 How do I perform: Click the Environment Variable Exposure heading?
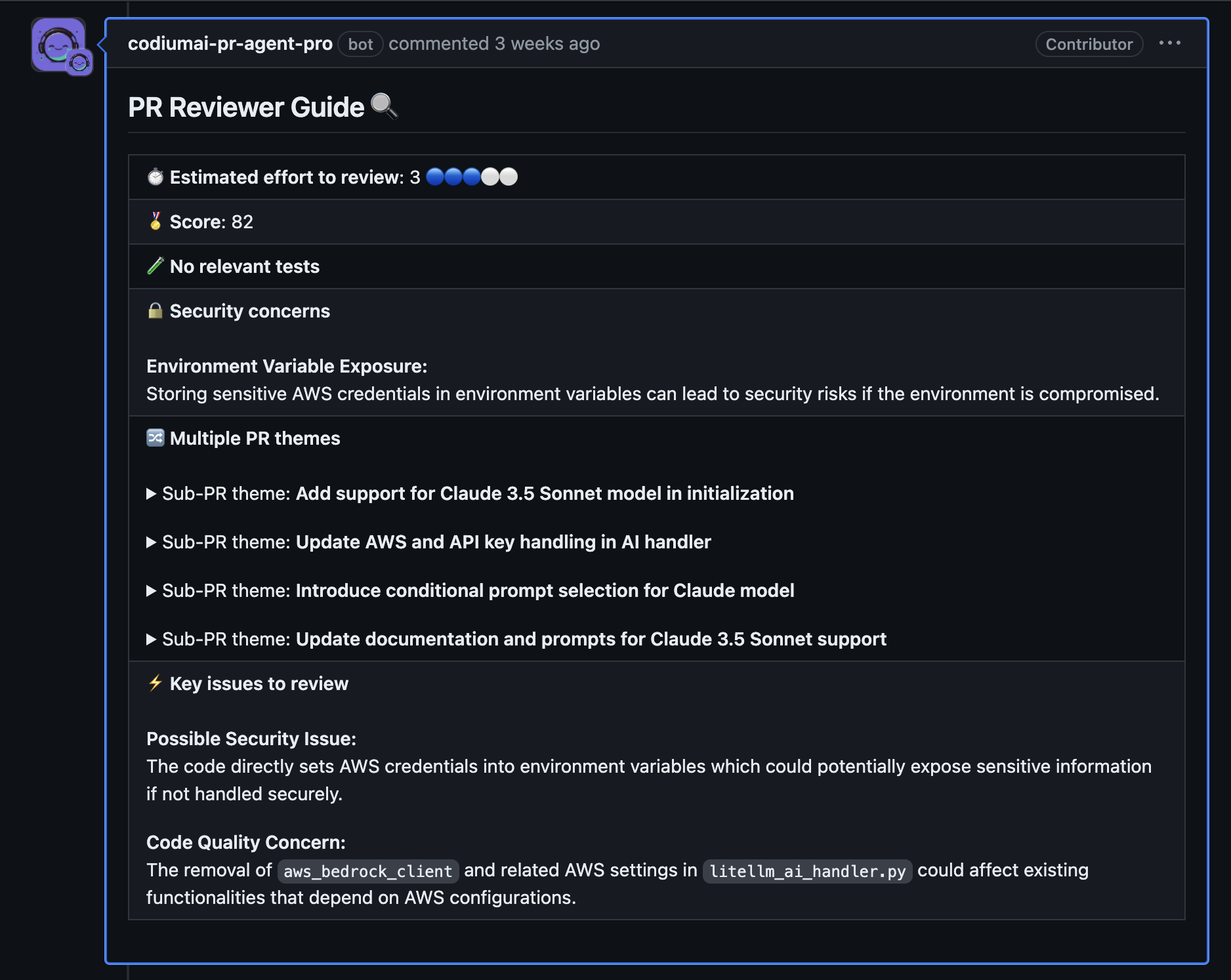pos(287,366)
